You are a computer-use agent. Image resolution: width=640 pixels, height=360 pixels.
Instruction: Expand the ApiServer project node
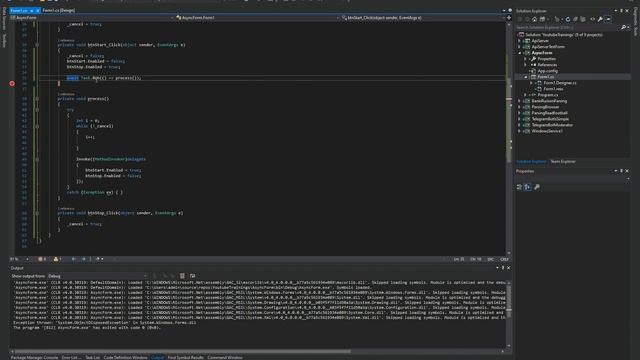coord(520,41)
